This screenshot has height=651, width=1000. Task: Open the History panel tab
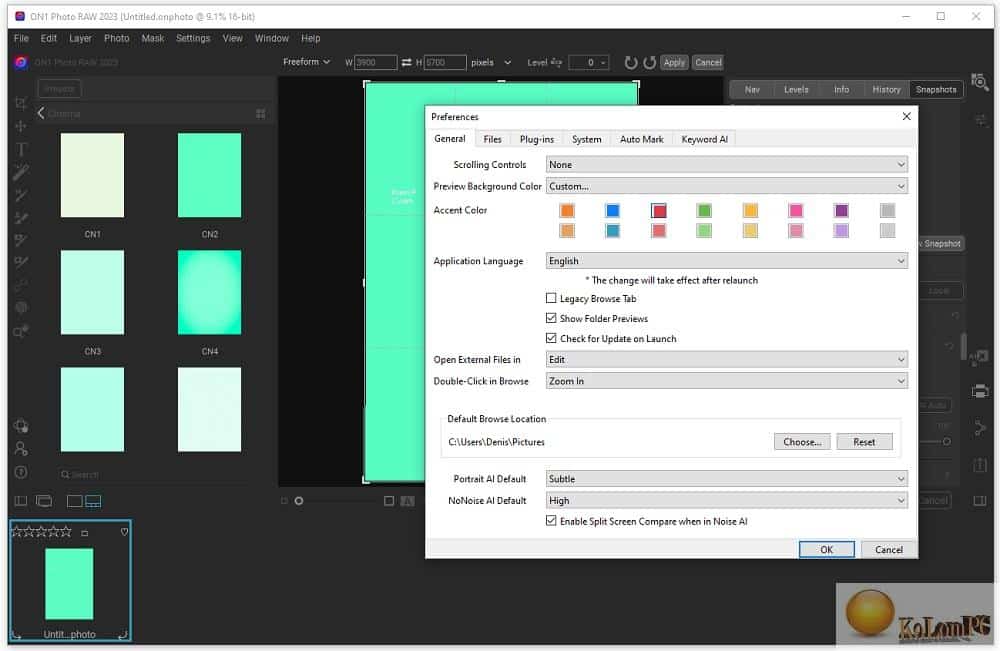coord(886,89)
